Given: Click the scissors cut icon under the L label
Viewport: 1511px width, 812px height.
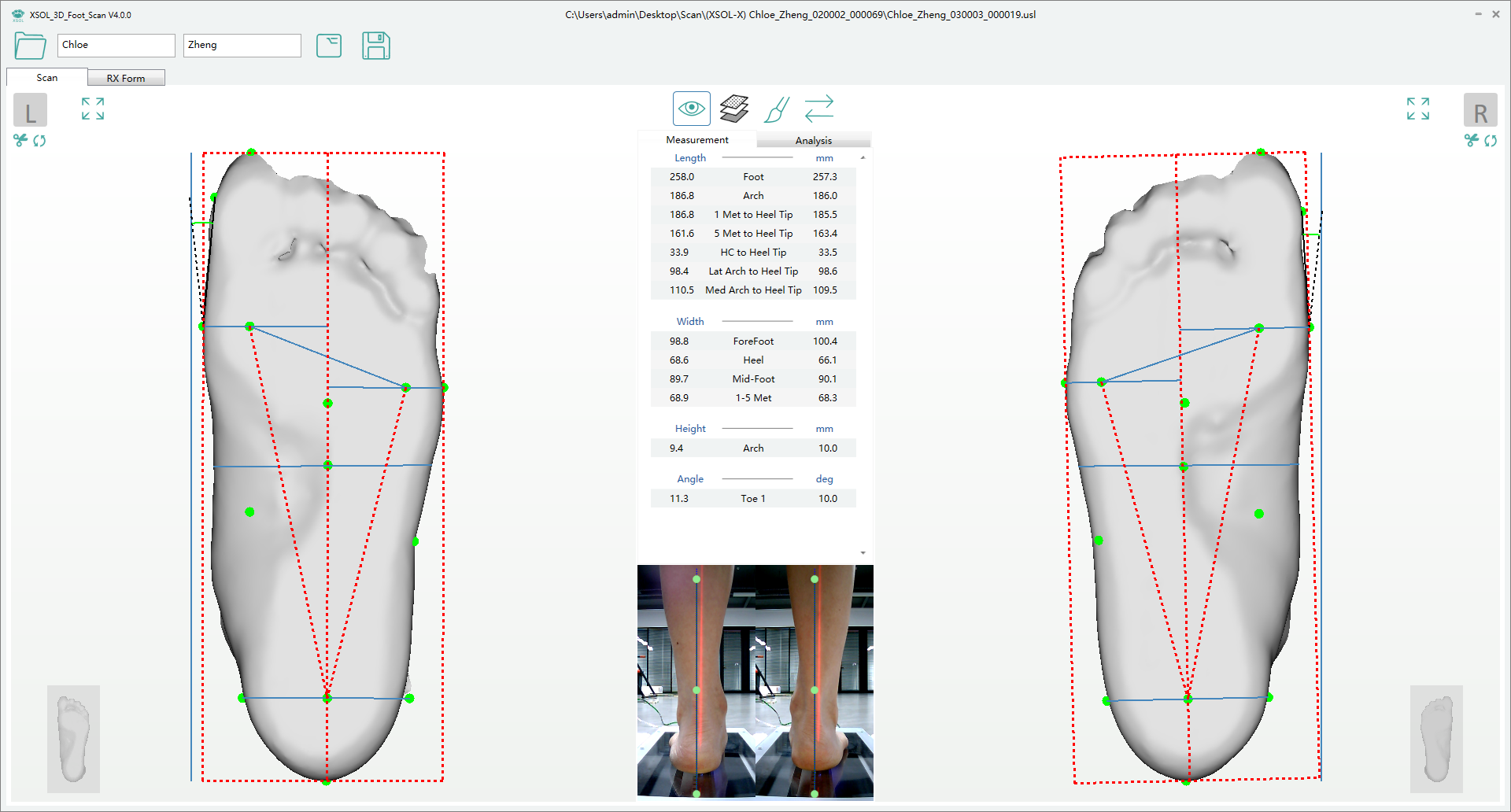Looking at the screenshot, I should point(19,141).
